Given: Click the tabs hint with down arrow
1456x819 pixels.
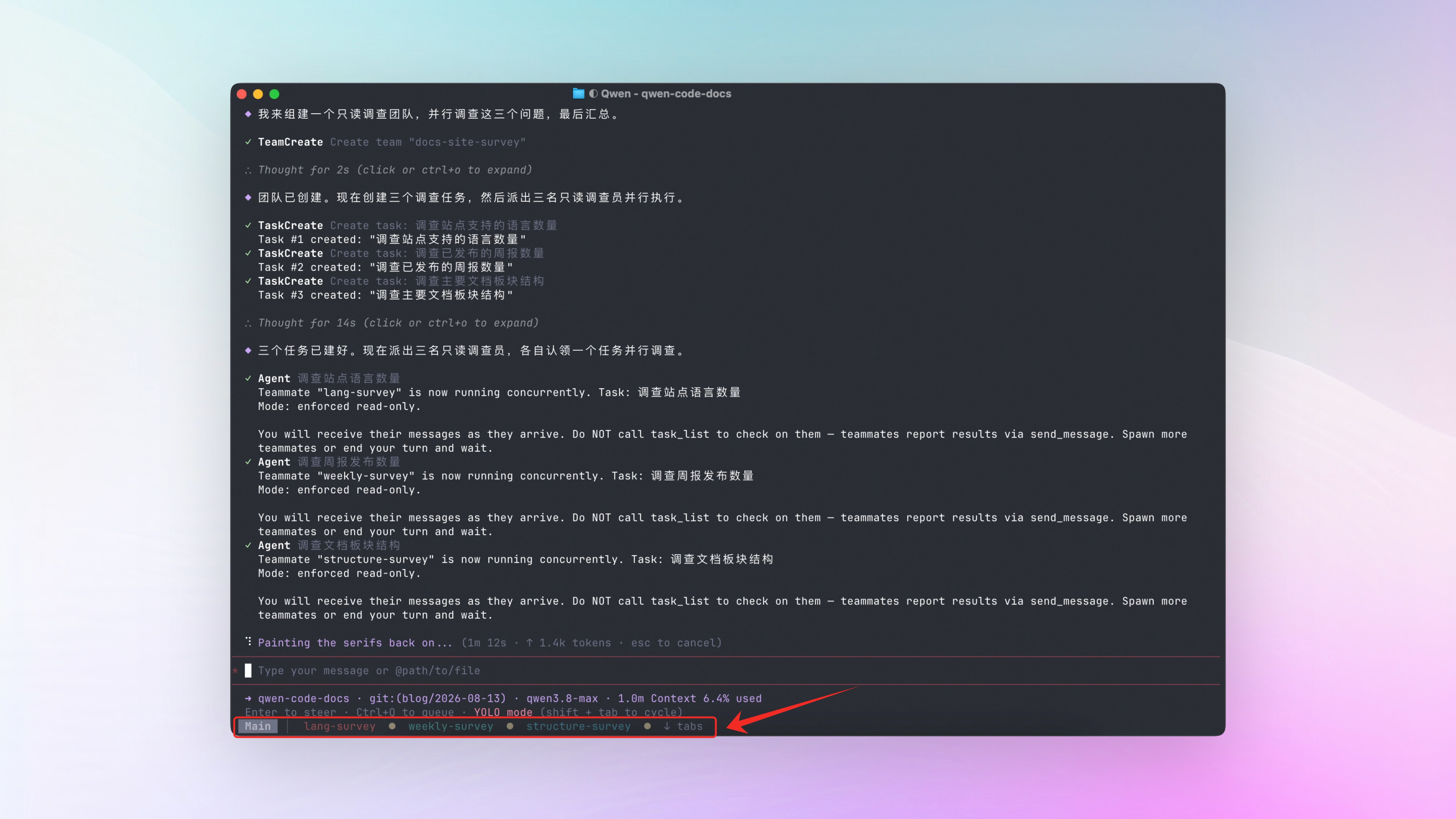Looking at the screenshot, I should [683, 726].
